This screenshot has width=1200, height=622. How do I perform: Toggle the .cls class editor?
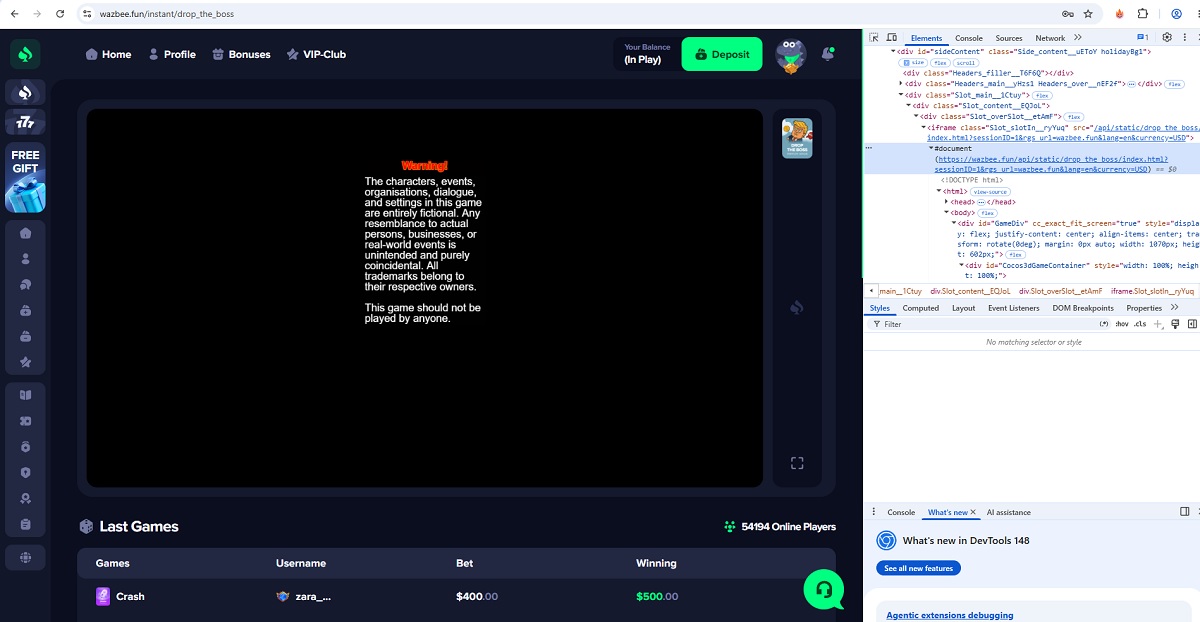pyautogui.click(x=1140, y=324)
